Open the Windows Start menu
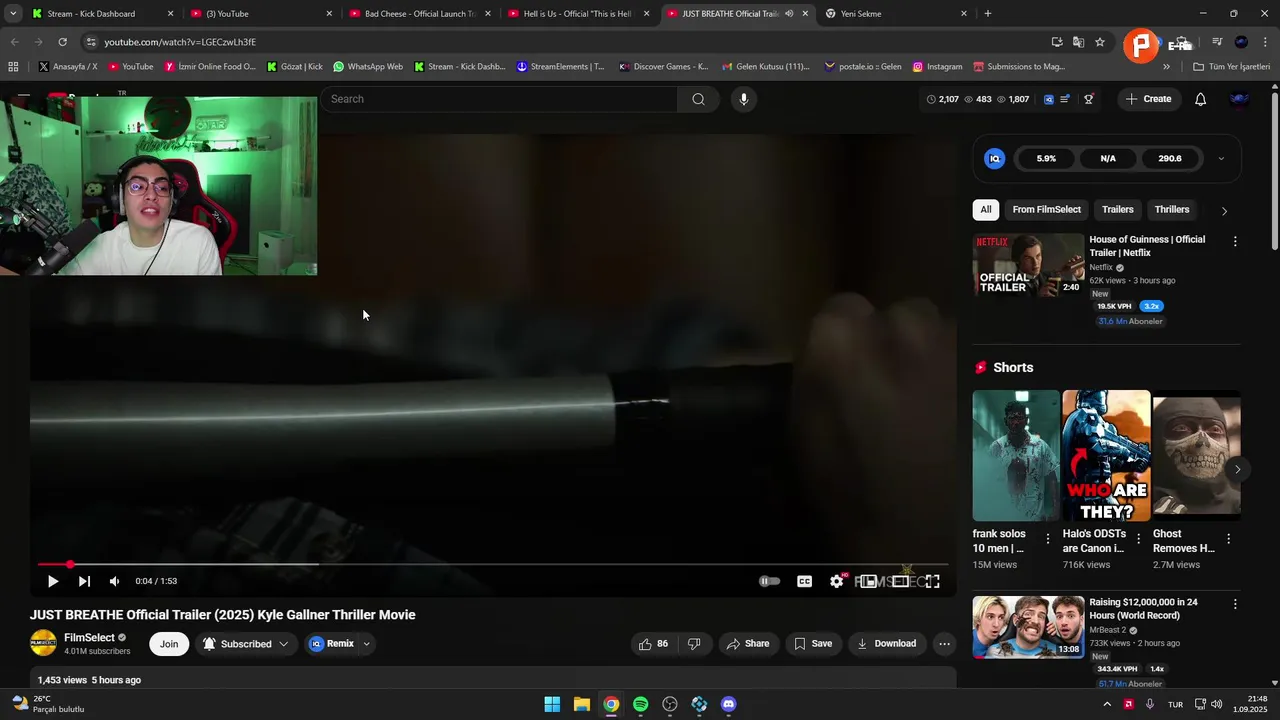1280x720 pixels. coord(552,704)
